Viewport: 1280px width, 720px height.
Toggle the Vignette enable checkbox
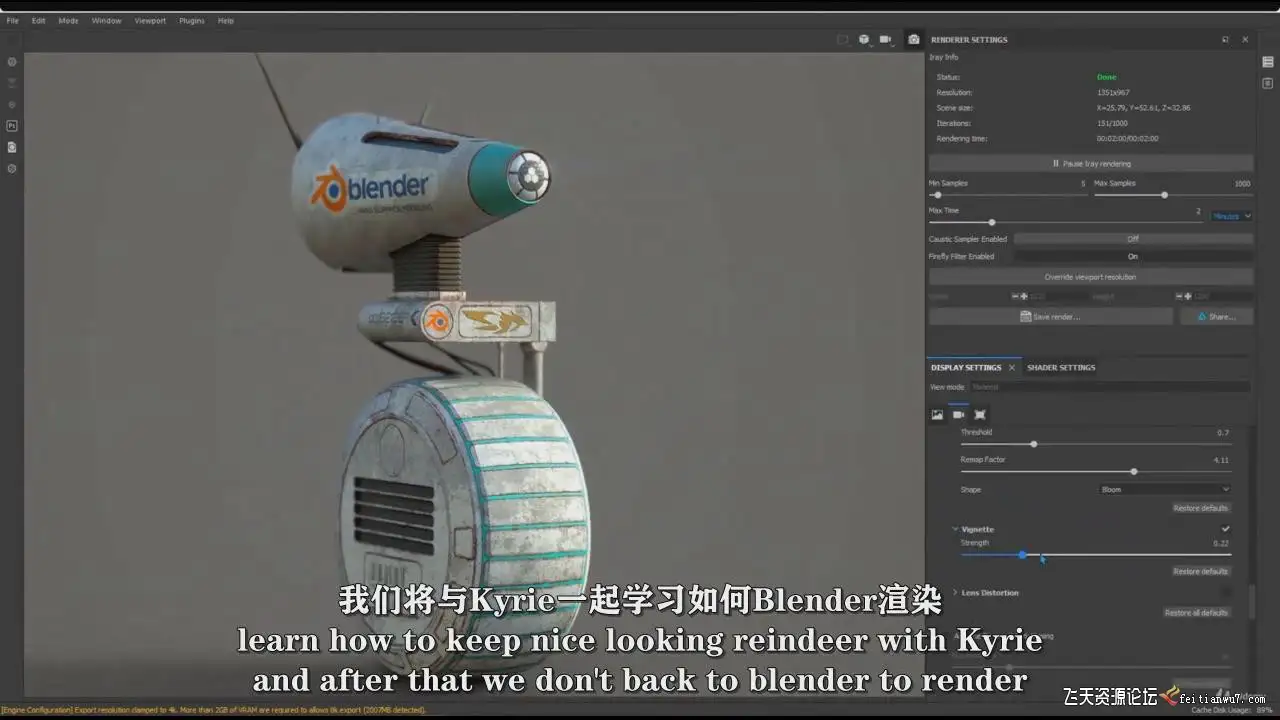1225,529
